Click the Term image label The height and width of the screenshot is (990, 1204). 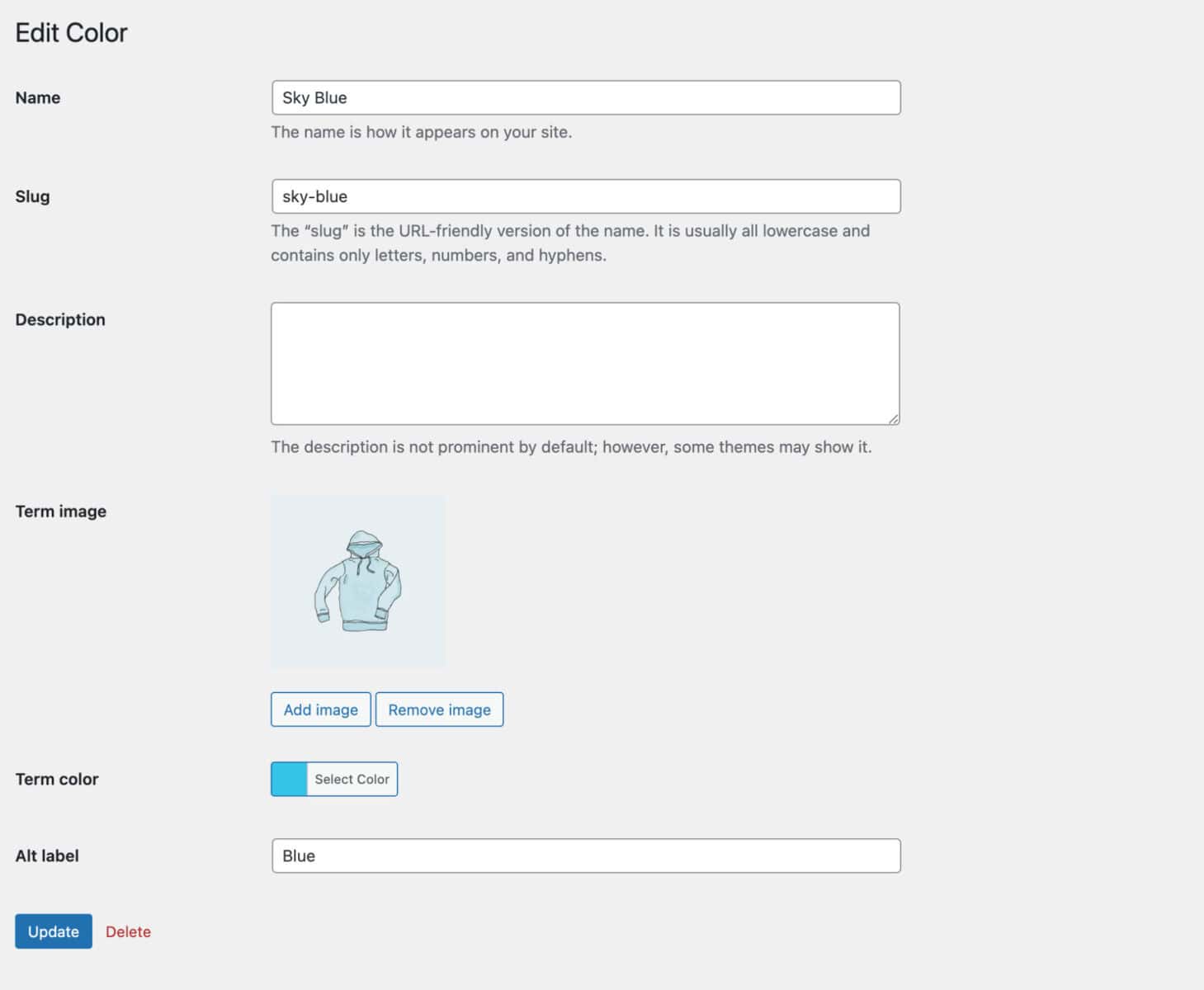pos(60,511)
